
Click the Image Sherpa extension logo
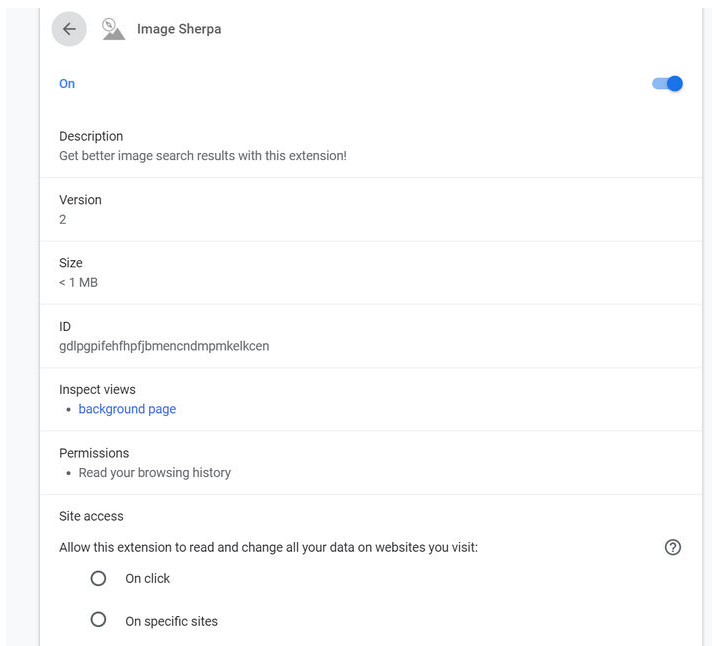[113, 29]
